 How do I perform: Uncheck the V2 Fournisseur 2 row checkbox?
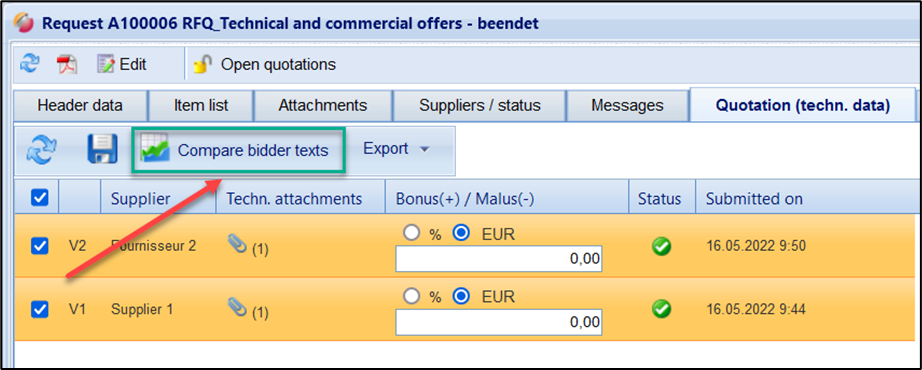click(39, 246)
